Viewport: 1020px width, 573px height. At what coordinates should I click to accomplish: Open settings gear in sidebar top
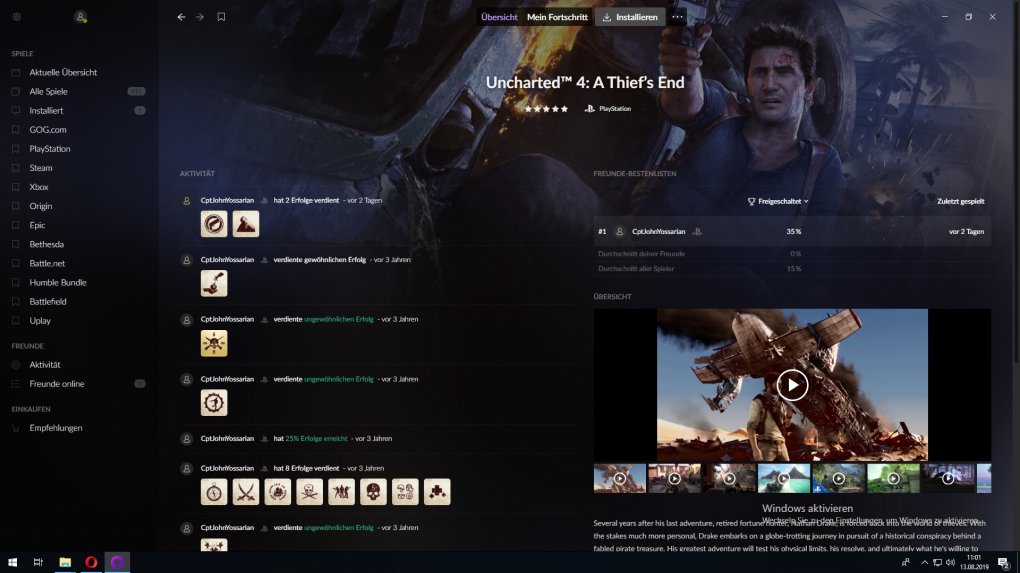pos(16,17)
